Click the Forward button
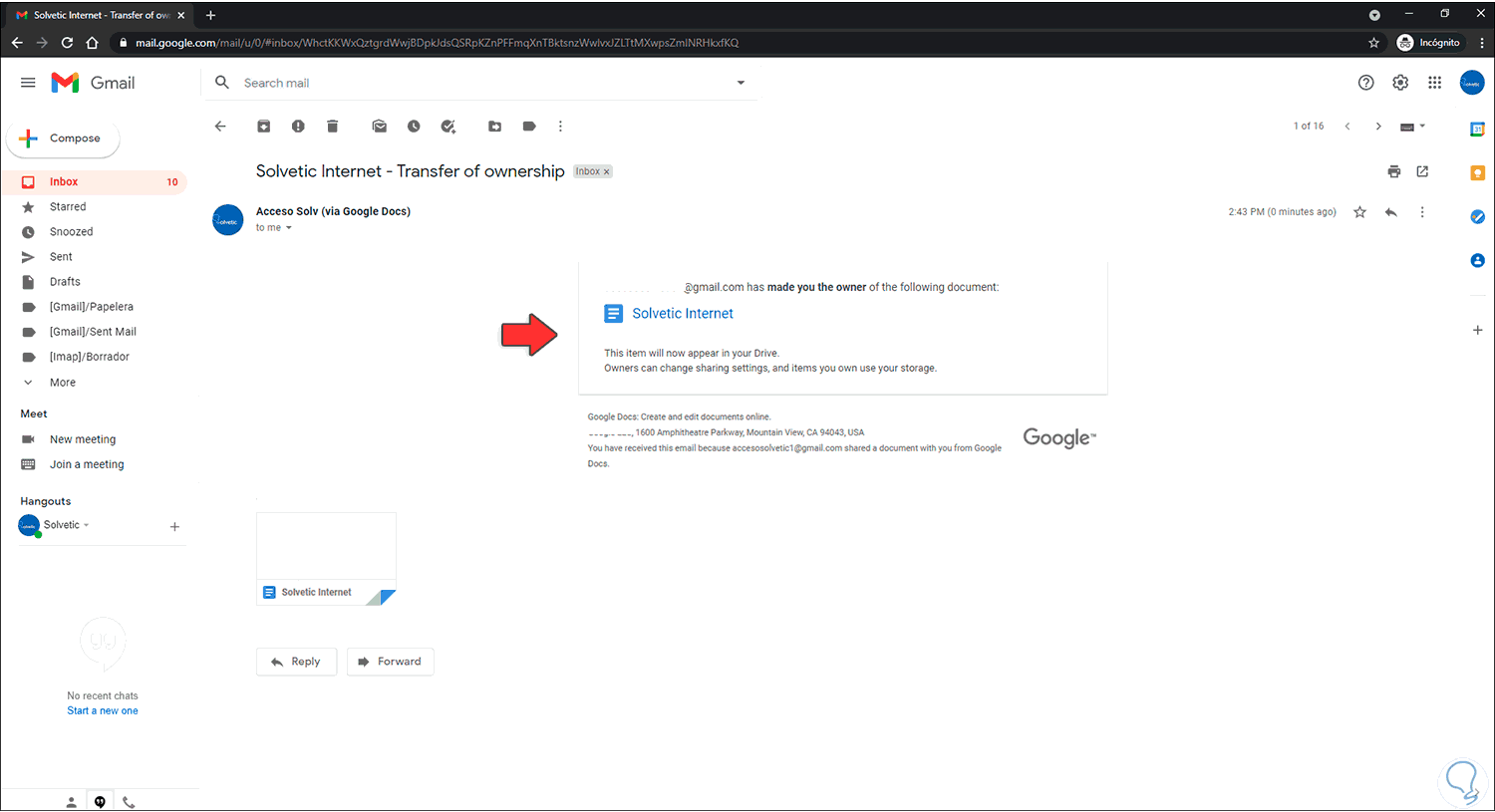 (390, 662)
